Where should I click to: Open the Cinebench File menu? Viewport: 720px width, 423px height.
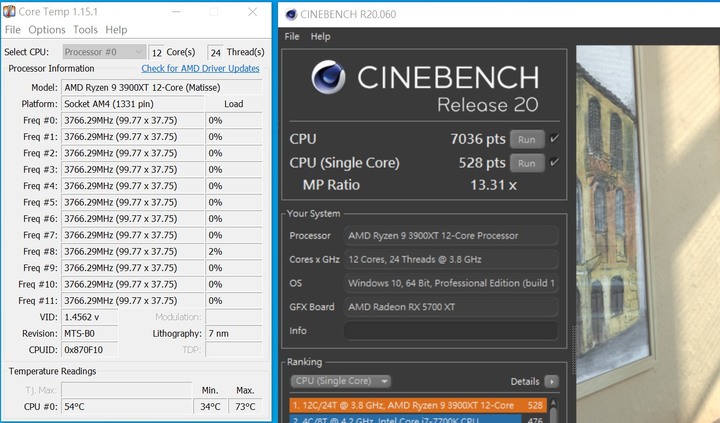[292, 37]
